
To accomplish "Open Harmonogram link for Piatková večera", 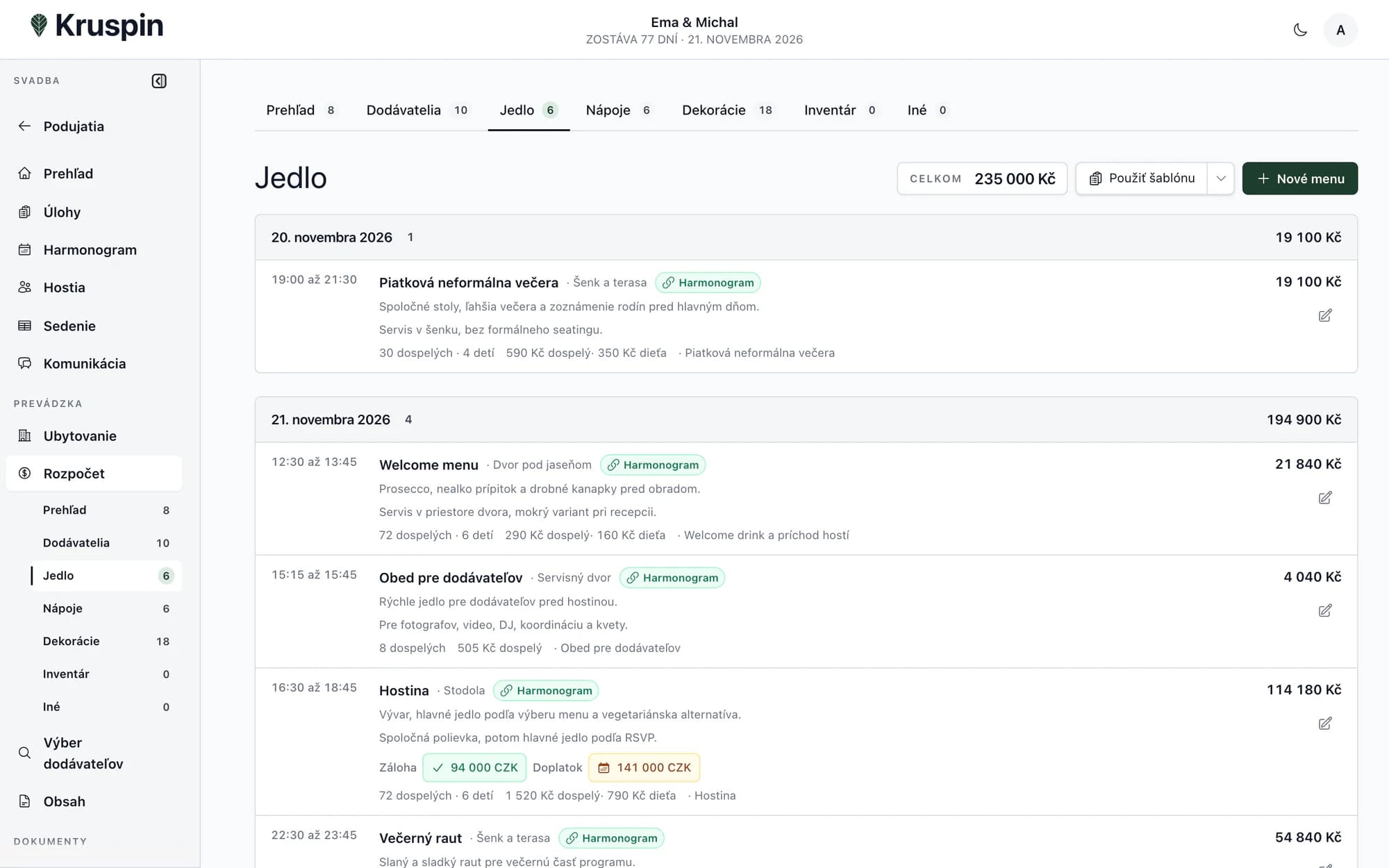I will (x=708, y=283).
